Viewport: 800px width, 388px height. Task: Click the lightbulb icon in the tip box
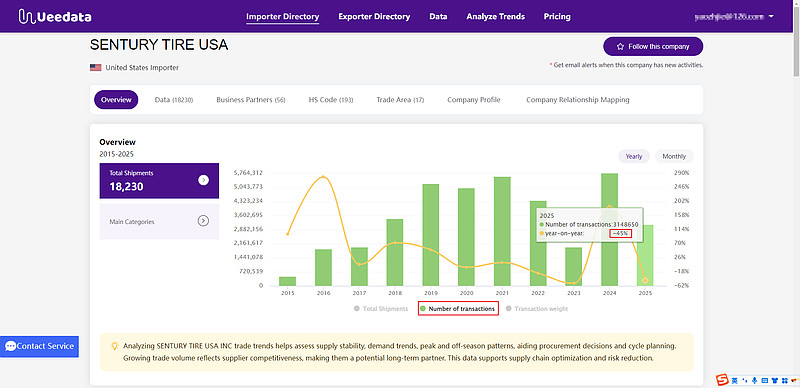115,346
